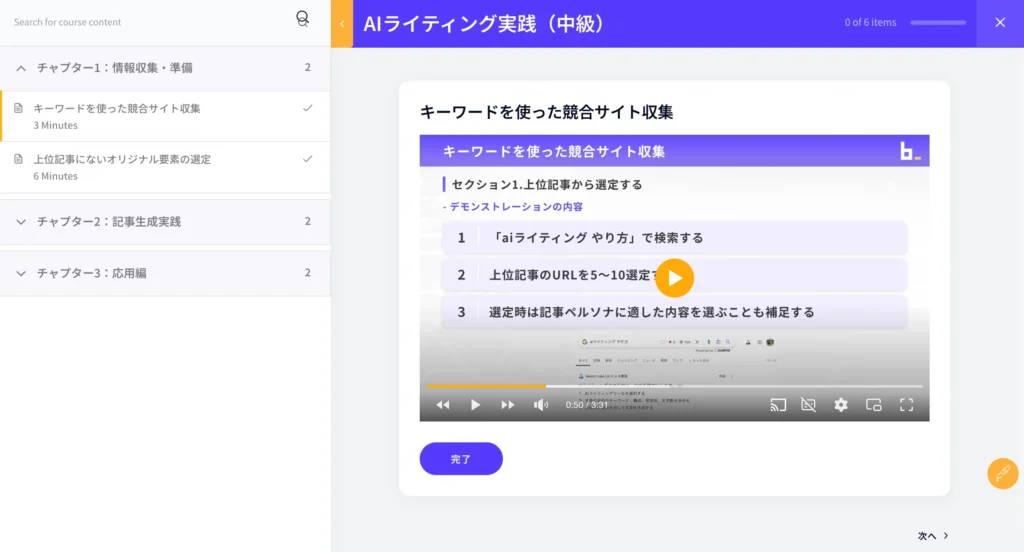1024x552 pixels.
Task: Toggle completion checkmark for キーワードを使った競合サイト収集
Action: pos(308,108)
